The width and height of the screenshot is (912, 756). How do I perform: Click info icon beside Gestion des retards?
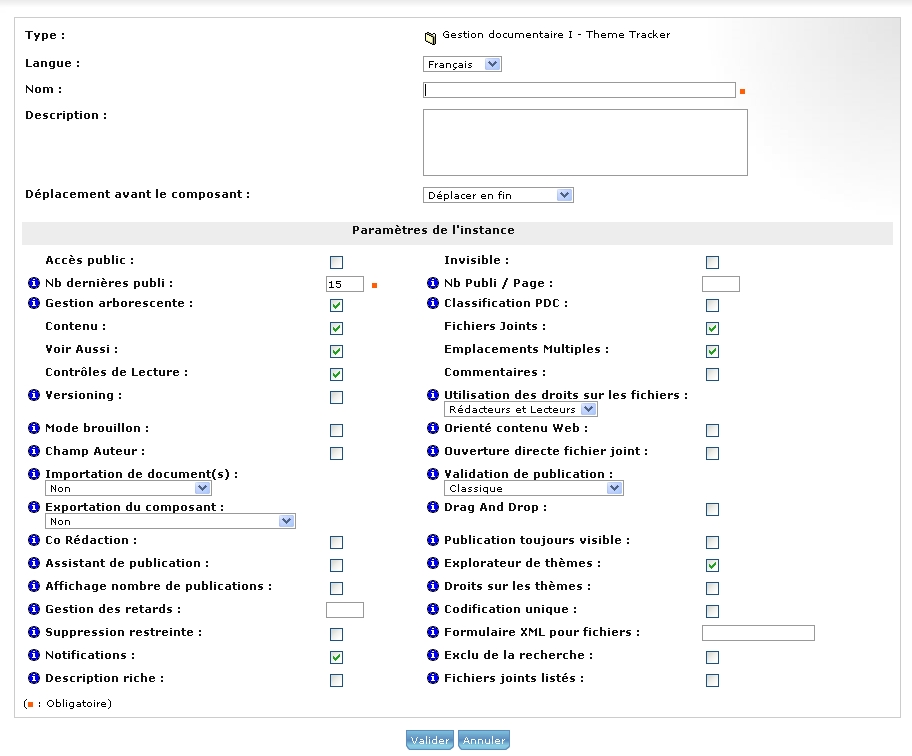point(34,609)
